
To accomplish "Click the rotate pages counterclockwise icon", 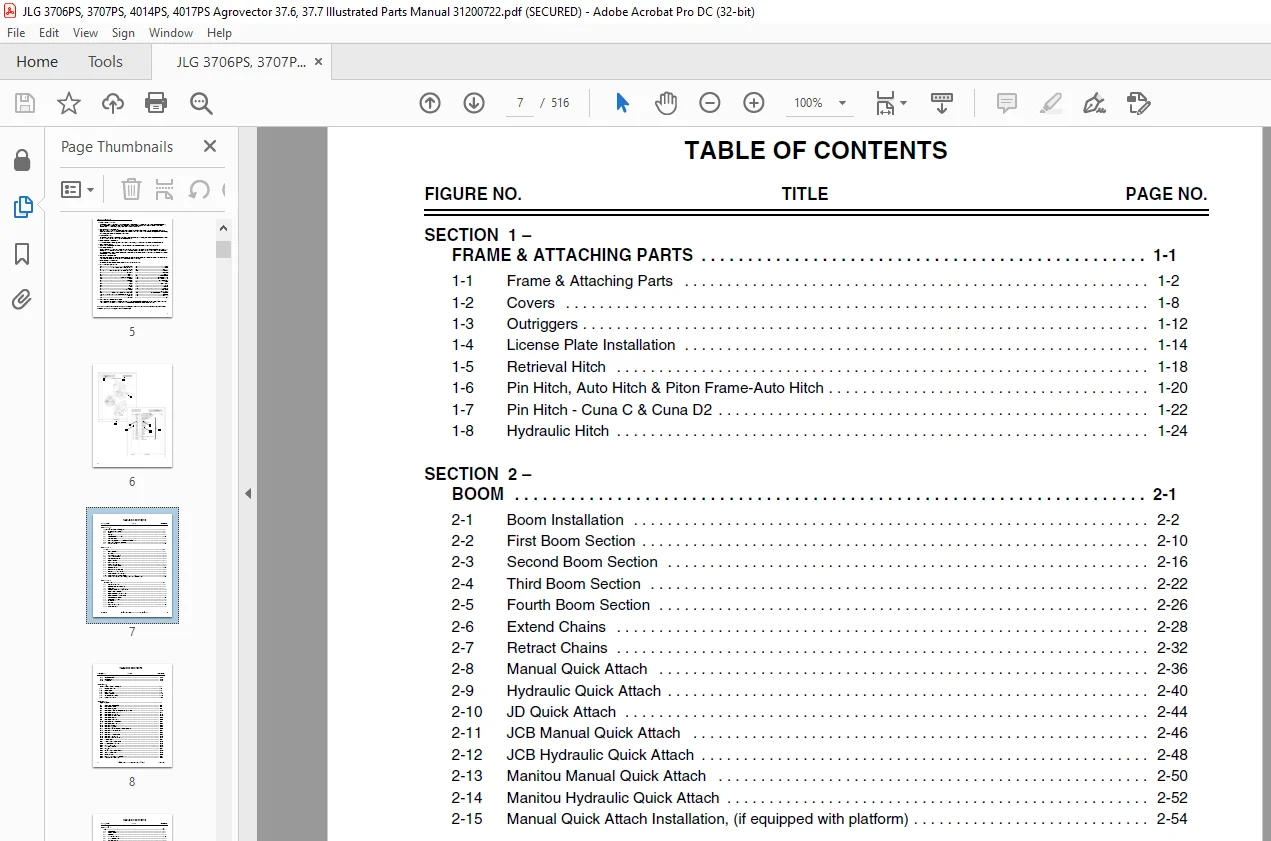I will click(199, 189).
